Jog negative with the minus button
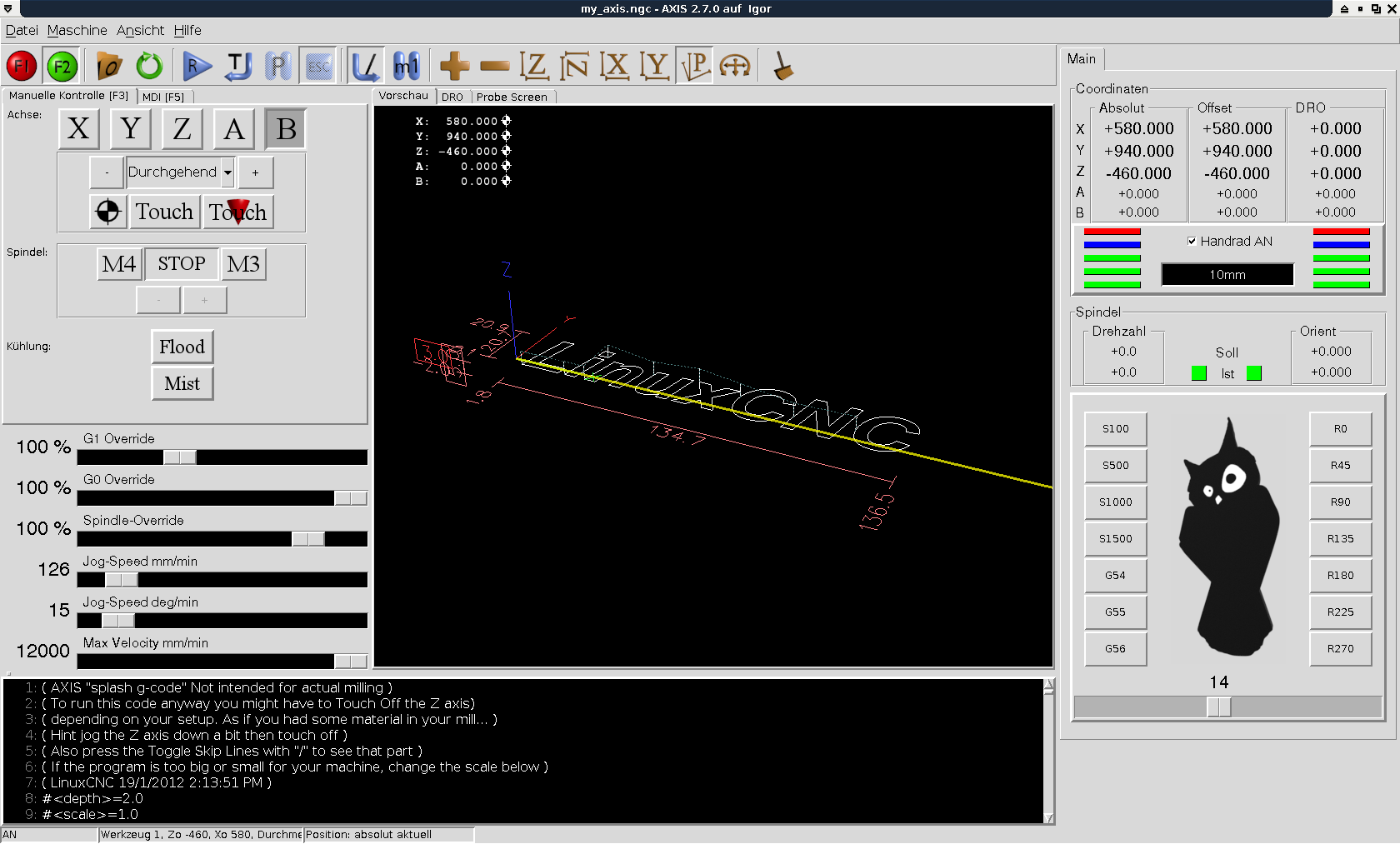 (107, 172)
